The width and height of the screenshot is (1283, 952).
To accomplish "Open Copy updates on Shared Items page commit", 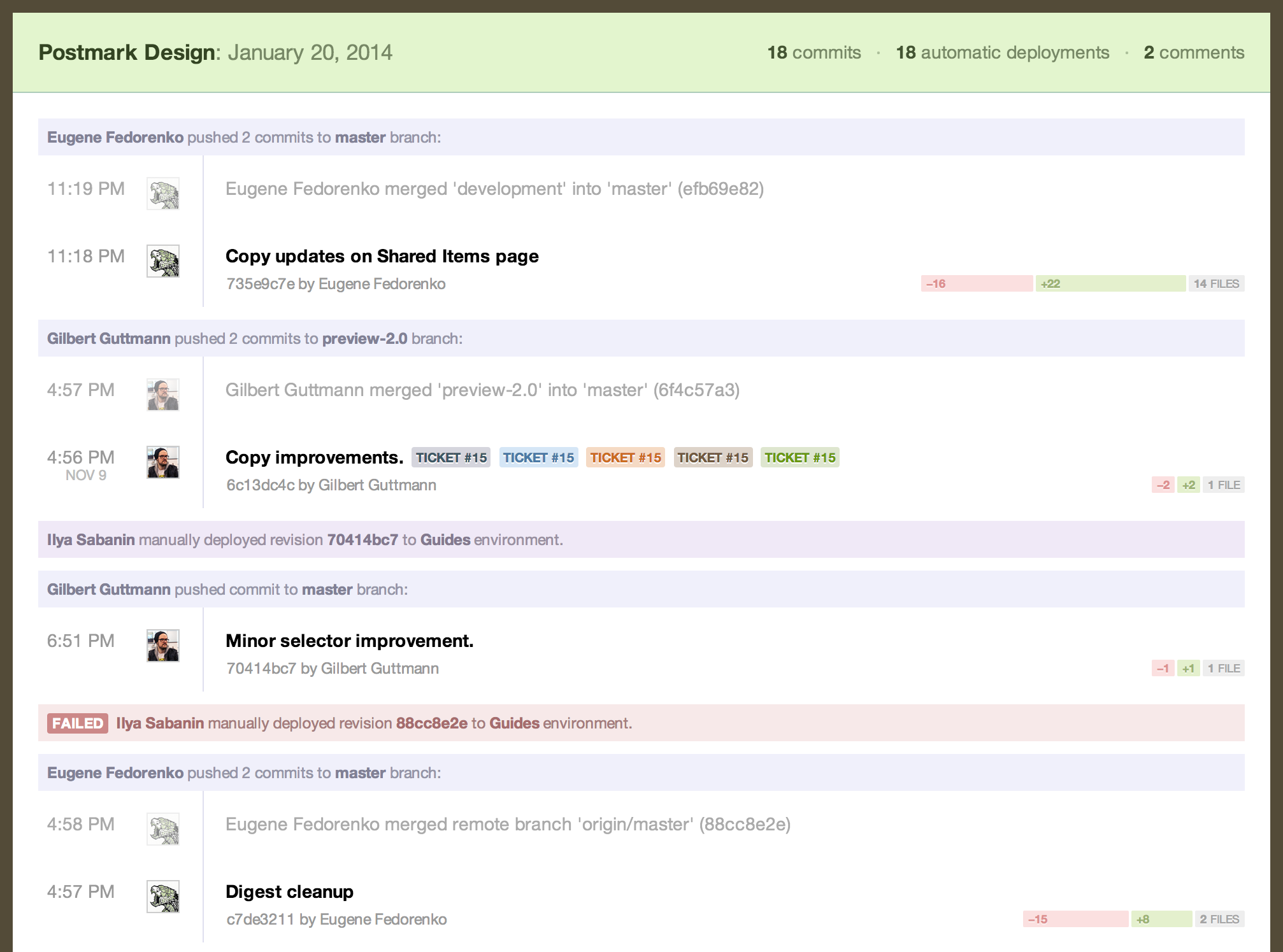I will tap(382, 257).
